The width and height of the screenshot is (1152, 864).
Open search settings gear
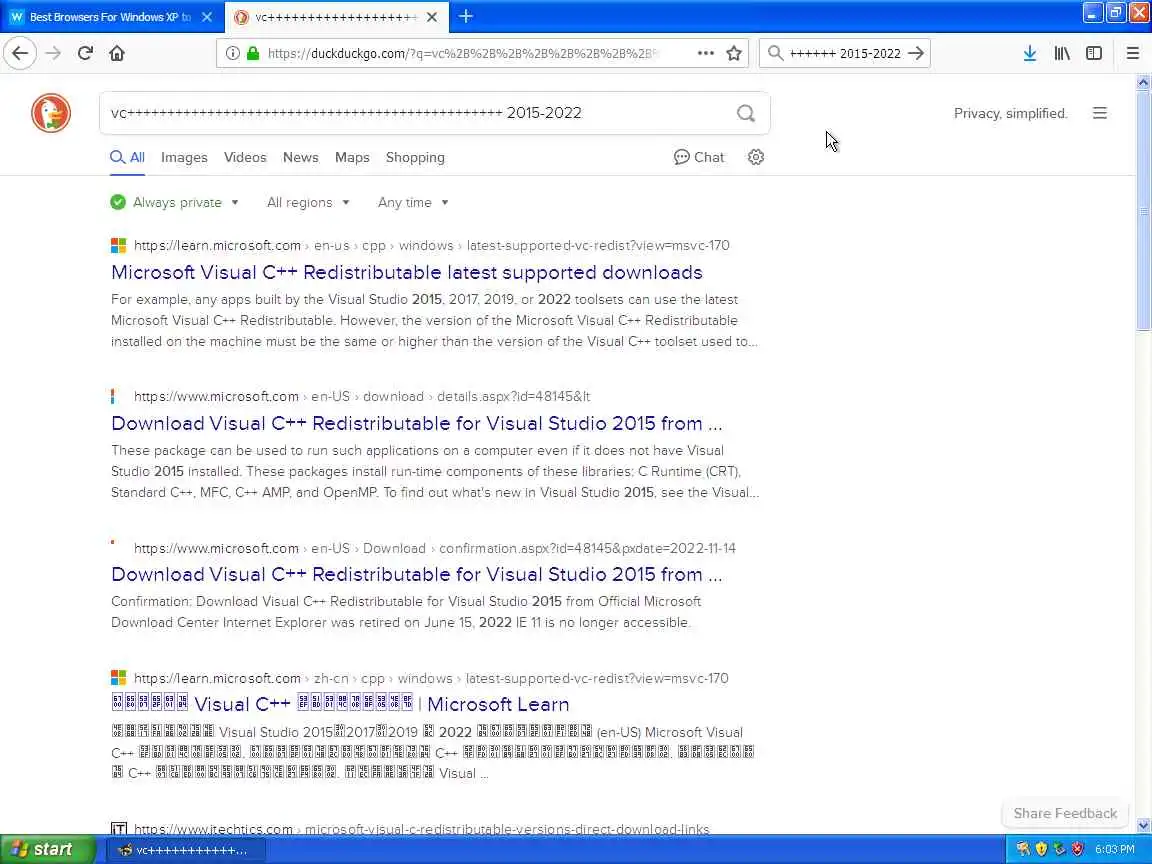[x=755, y=157]
